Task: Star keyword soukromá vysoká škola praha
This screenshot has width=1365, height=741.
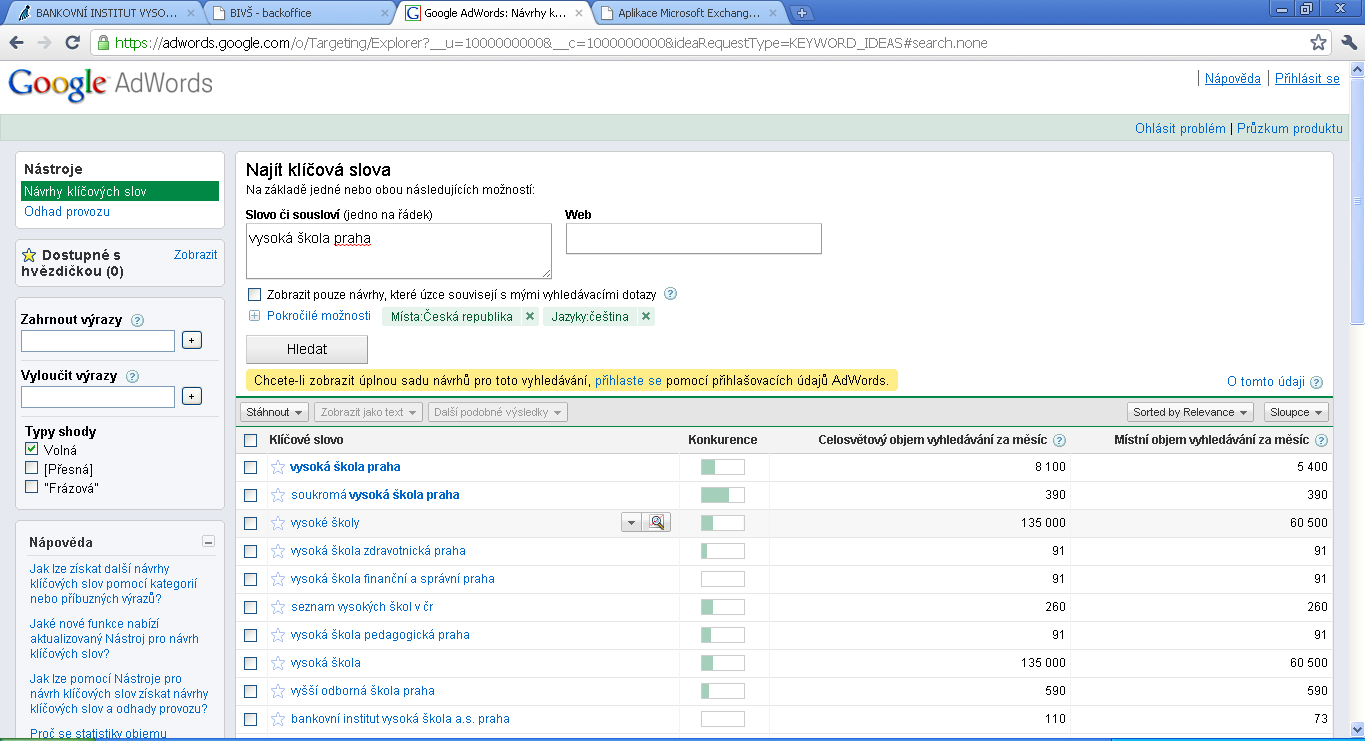Action: coord(278,495)
